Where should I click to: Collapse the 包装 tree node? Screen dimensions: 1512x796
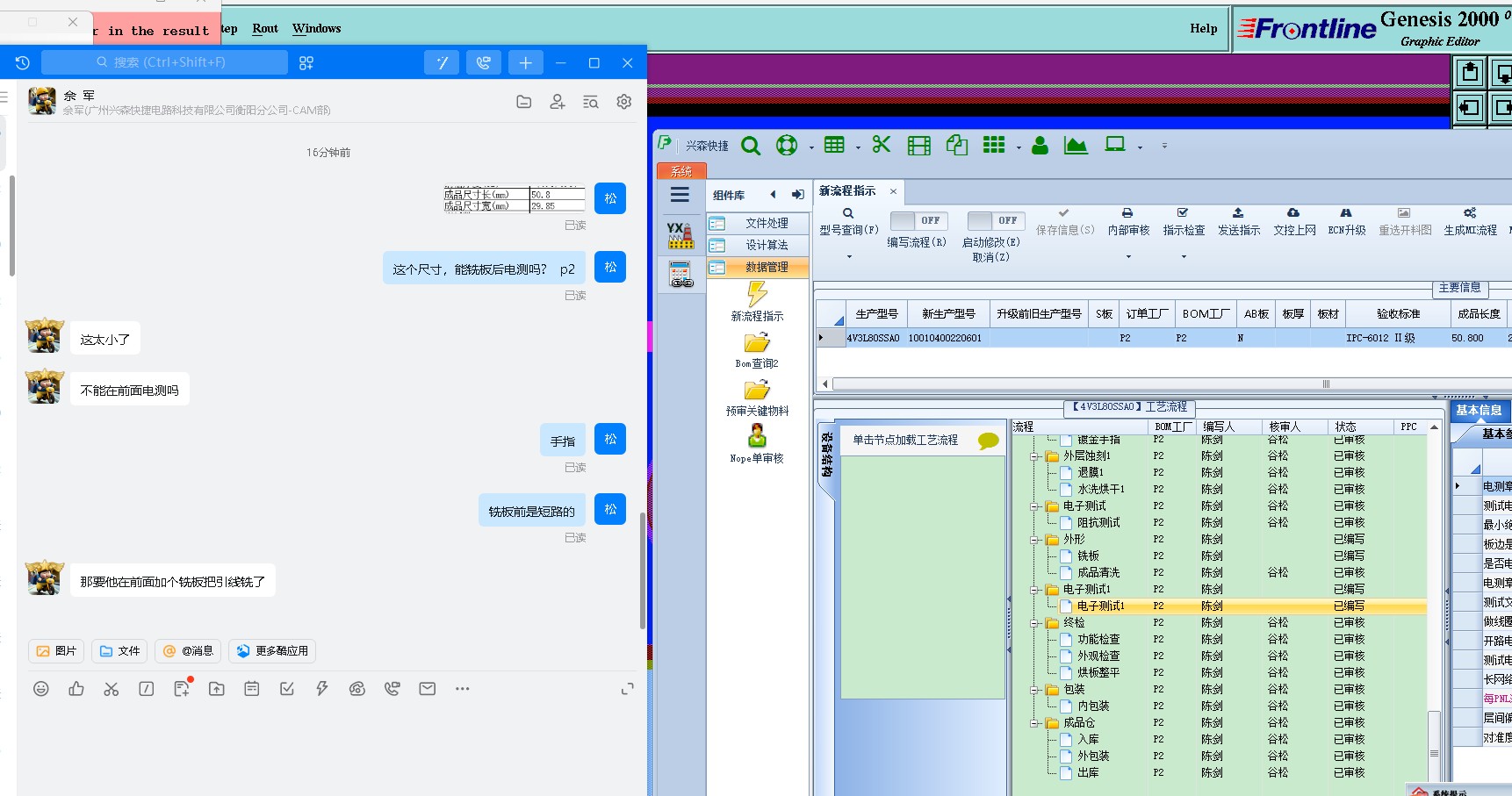pyautogui.click(x=1035, y=690)
